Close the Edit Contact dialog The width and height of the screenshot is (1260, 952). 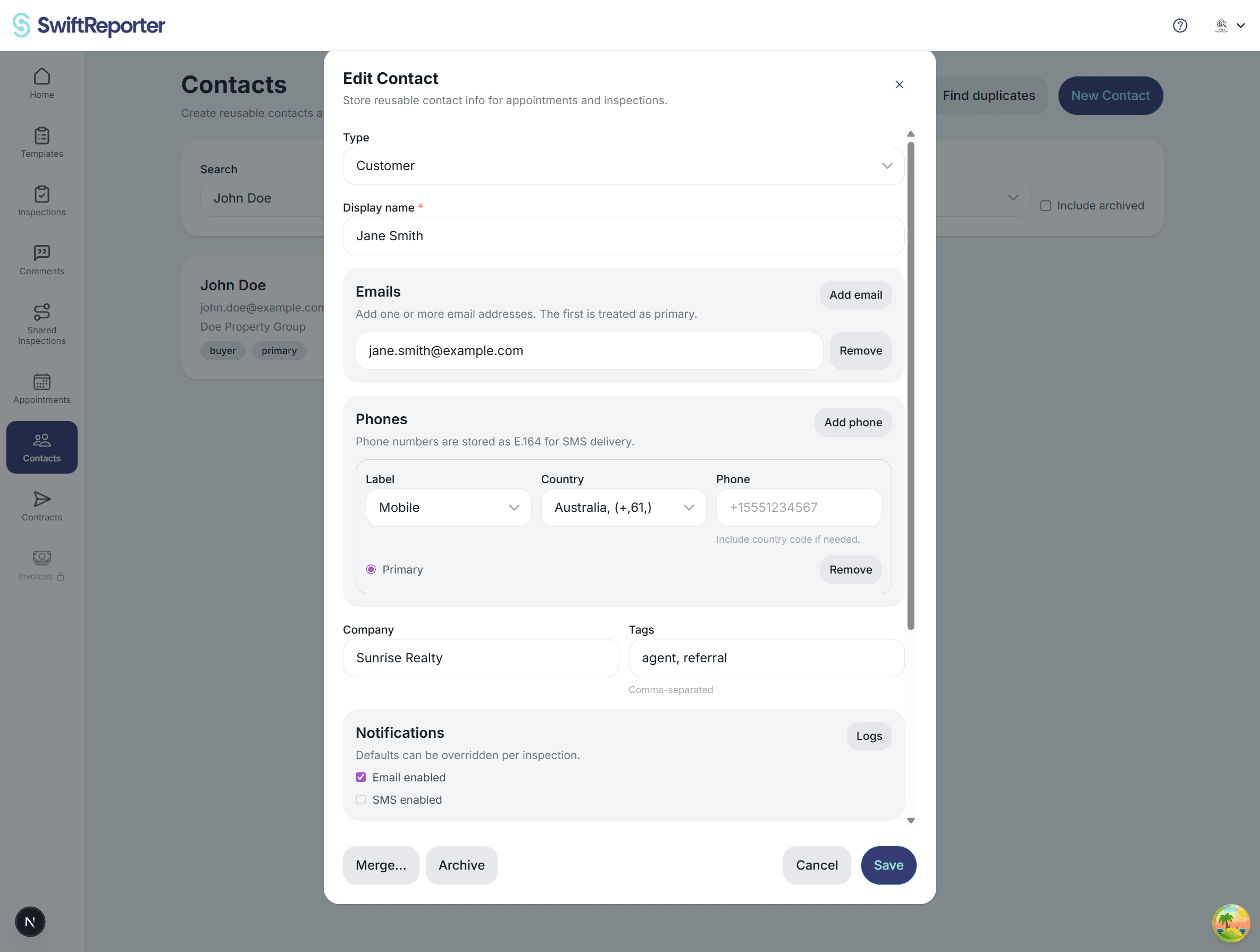pyautogui.click(x=900, y=85)
